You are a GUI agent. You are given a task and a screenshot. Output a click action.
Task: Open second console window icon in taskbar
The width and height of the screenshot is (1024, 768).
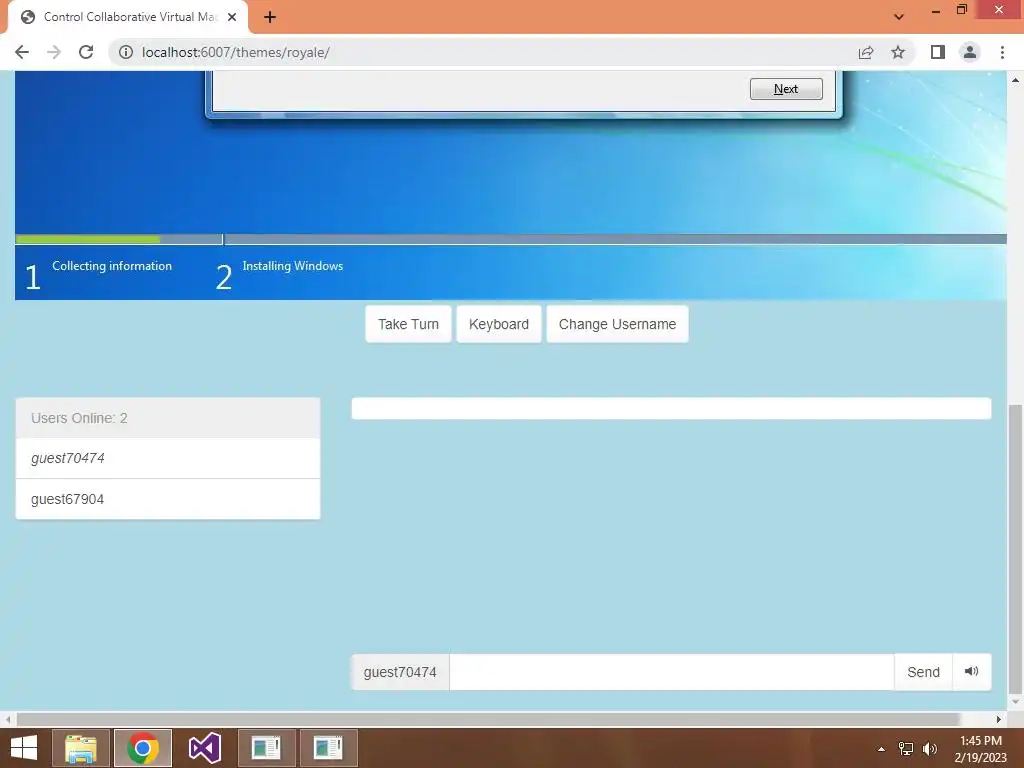[x=328, y=748]
